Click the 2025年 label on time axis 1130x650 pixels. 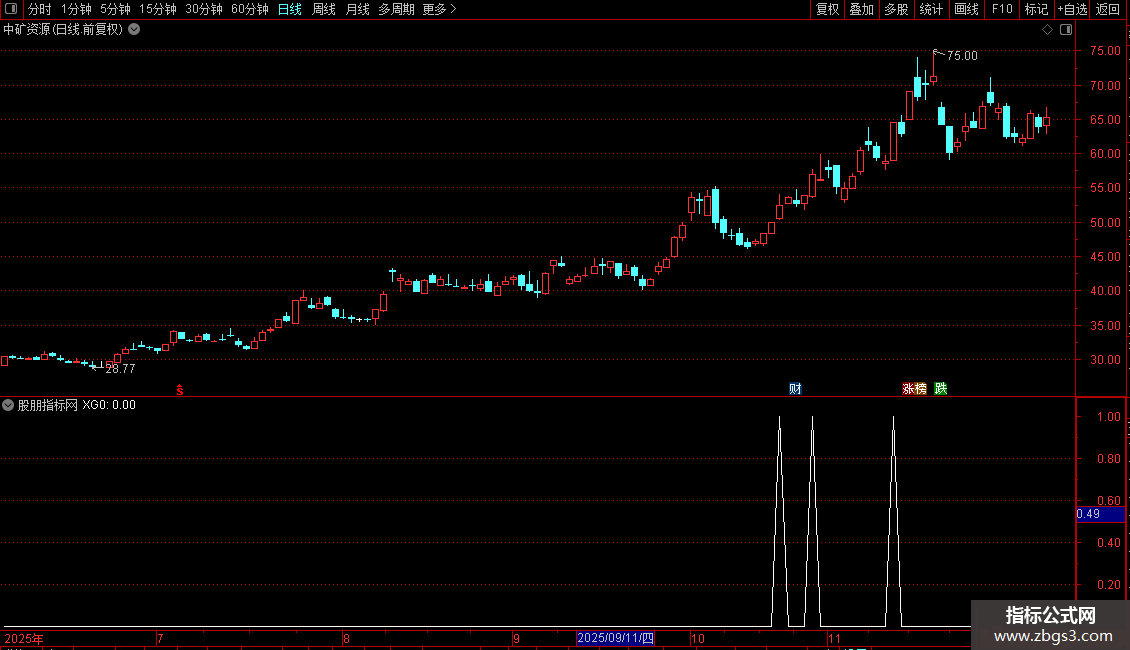[24, 638]
